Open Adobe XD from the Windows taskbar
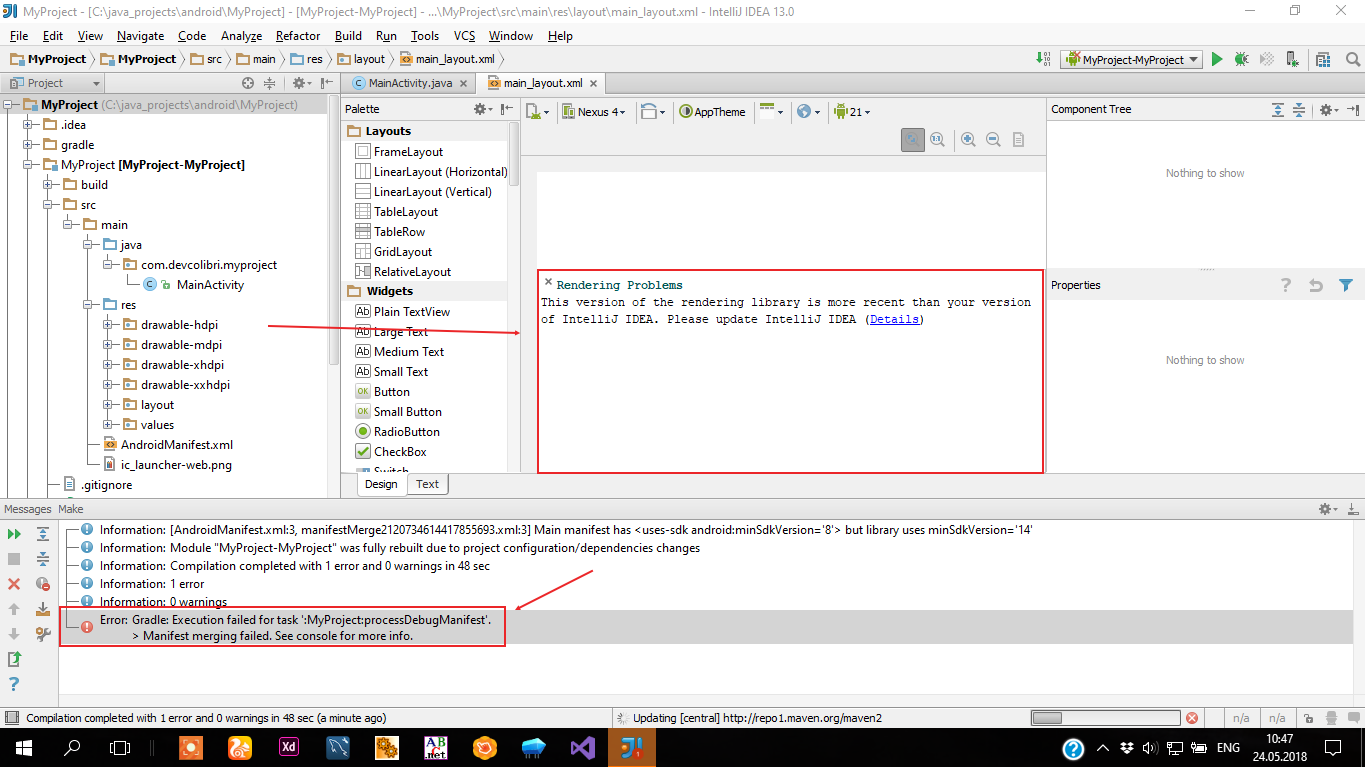Image resolution: width=1365 pixels, height=767 pixels. [x=288, y=747]
